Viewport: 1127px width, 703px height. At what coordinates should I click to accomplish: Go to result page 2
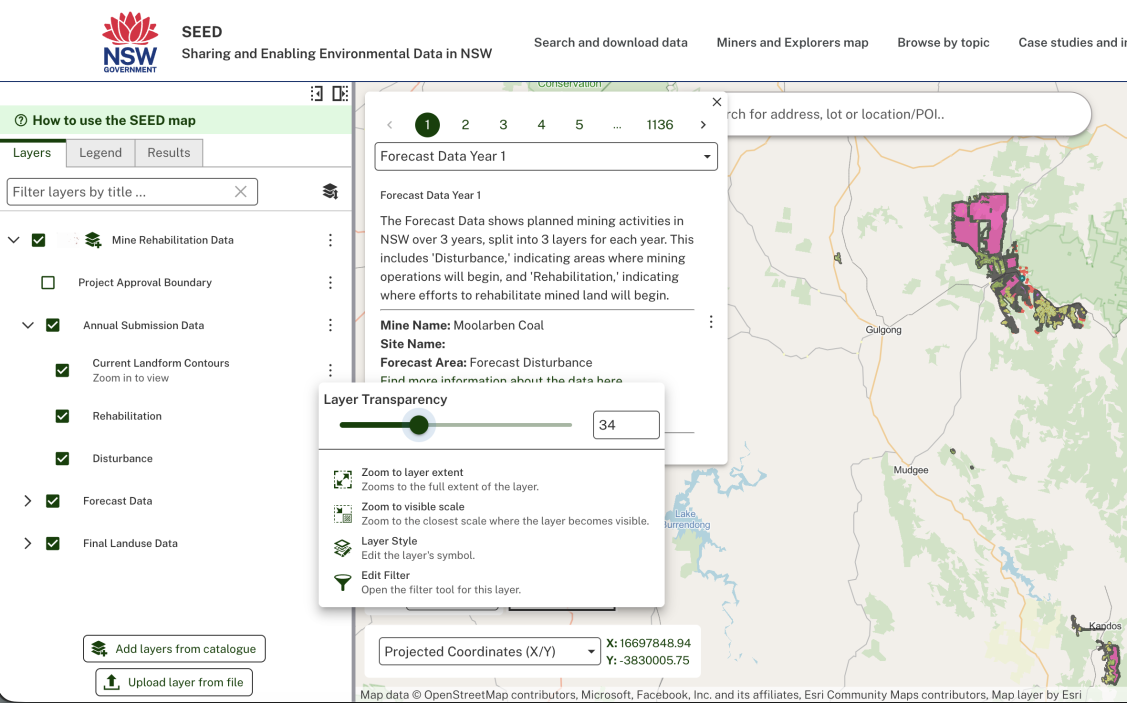[465, 125]
